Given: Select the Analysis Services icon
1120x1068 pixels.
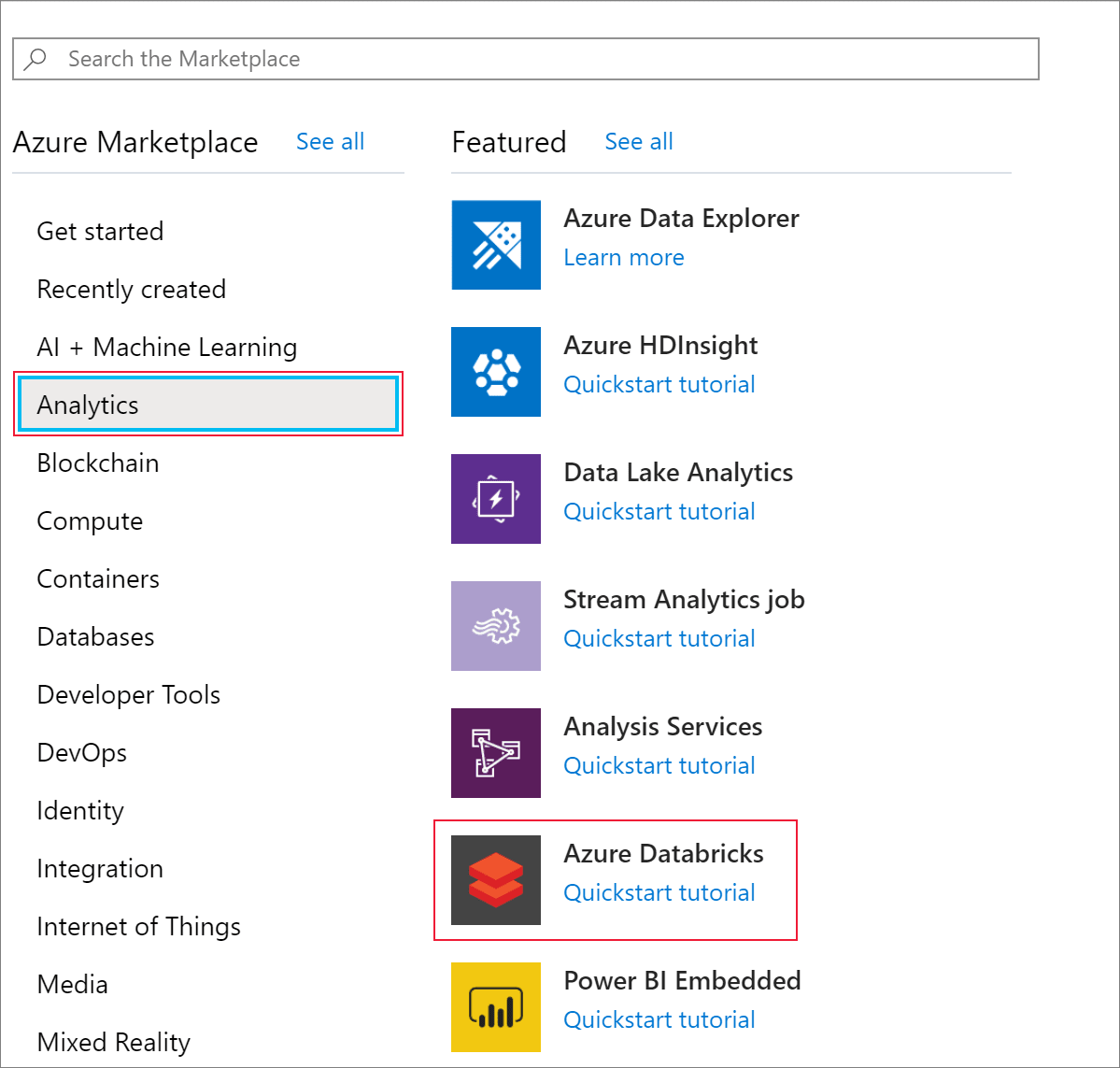Looking at the screenshot, I should (495, 753).
